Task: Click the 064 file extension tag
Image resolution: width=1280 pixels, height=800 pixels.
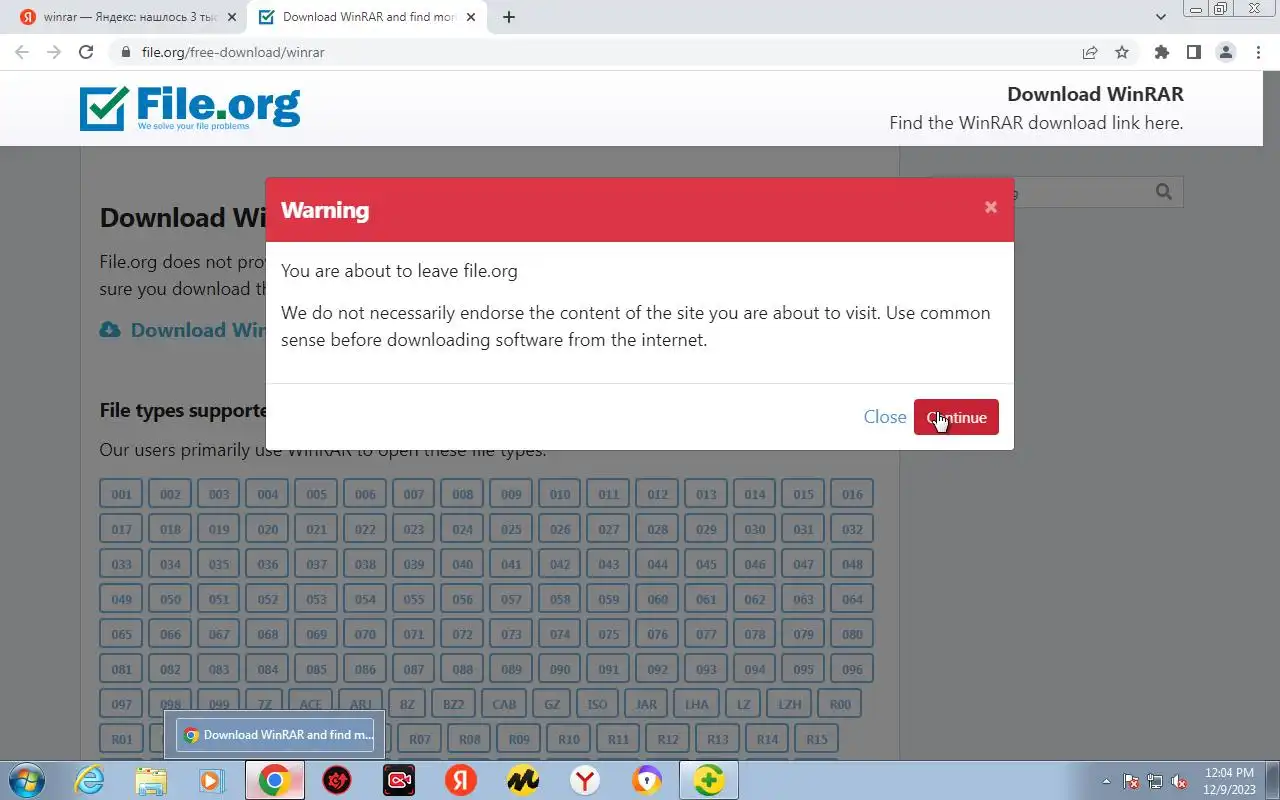Action: pyautogui.click(x=852, y=599)
